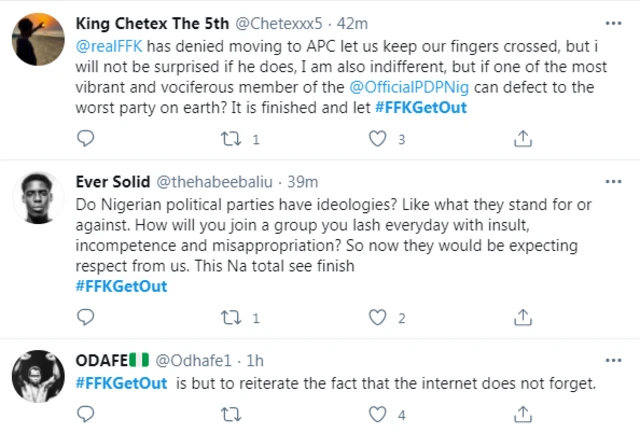This screenshot has width=640, height=433.
Task: Retweet ODAFE's tweet
Action: pos(230,413)
